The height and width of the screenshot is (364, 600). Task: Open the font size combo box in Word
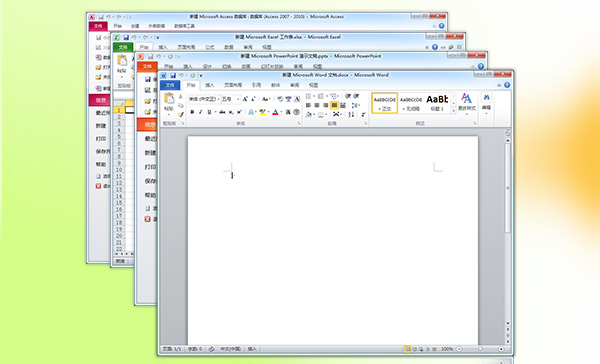pos(231,99)
